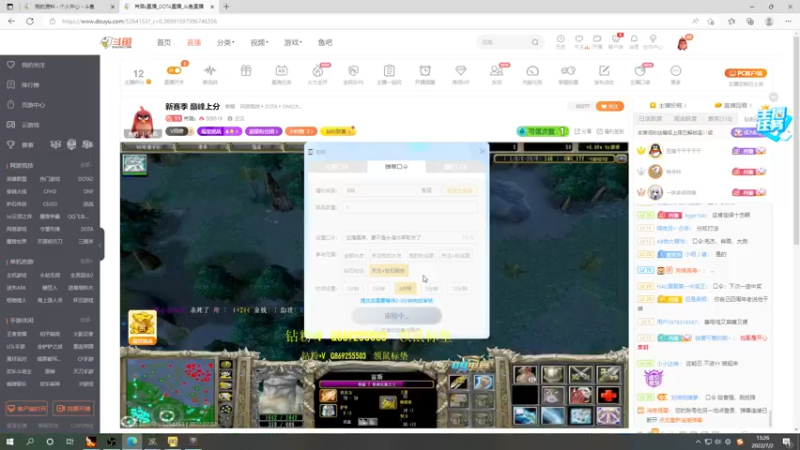Open the flame icon with NEW badge
This screenshot has height=450, width=800.
pyautogui.click(x=317, y=70)
